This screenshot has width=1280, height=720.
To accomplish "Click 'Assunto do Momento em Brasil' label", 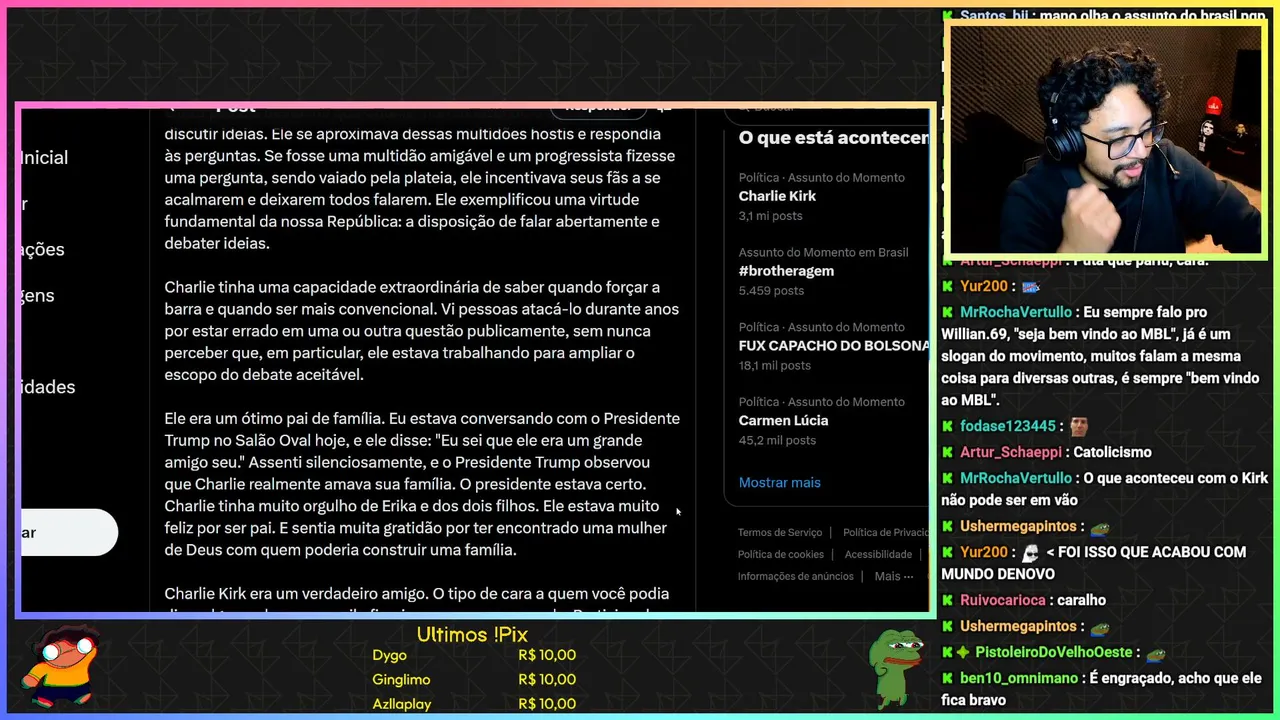I will pyautogui.click(x=823, y=252).
